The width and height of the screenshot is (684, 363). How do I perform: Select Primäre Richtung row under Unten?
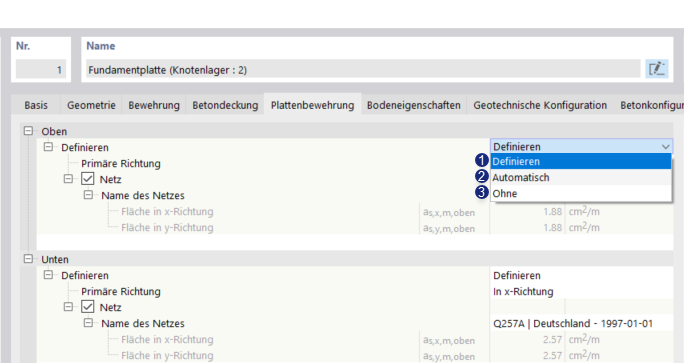coord(121,291)
